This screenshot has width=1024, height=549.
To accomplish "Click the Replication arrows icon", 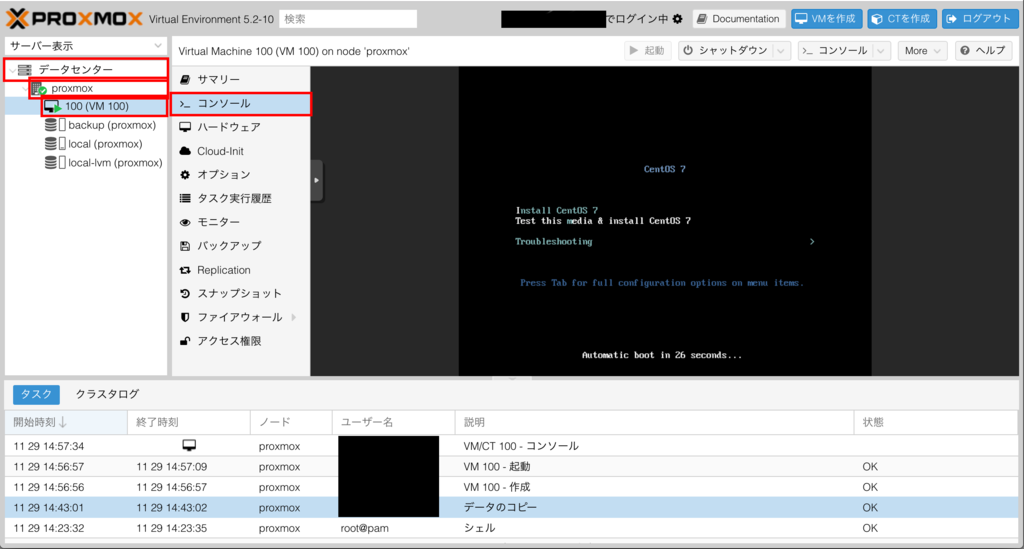I will point(185,270).
